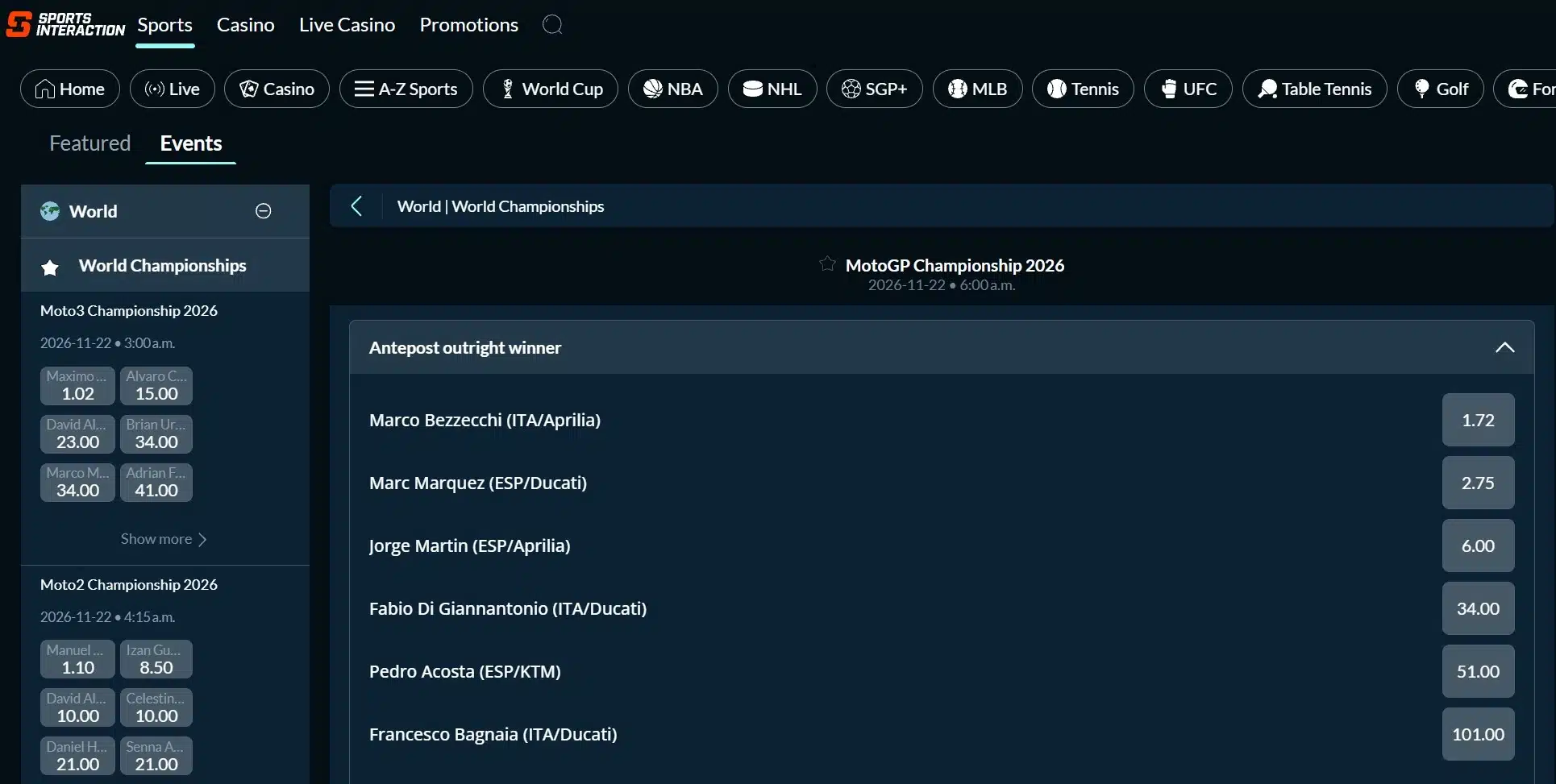
Task: Select Moto3 Adrian F odds 41.00
Action: (156, 483)
